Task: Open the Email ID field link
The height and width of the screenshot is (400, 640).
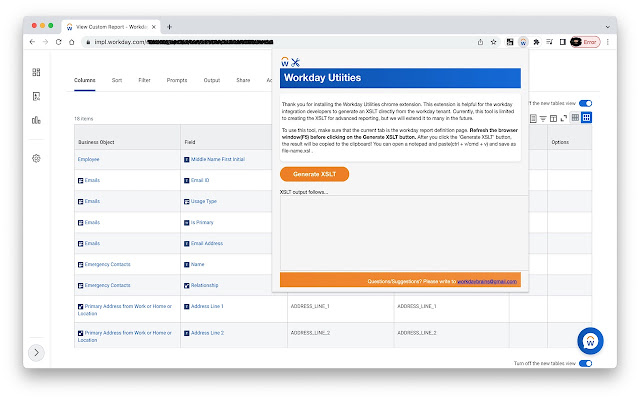Action: 200,180
